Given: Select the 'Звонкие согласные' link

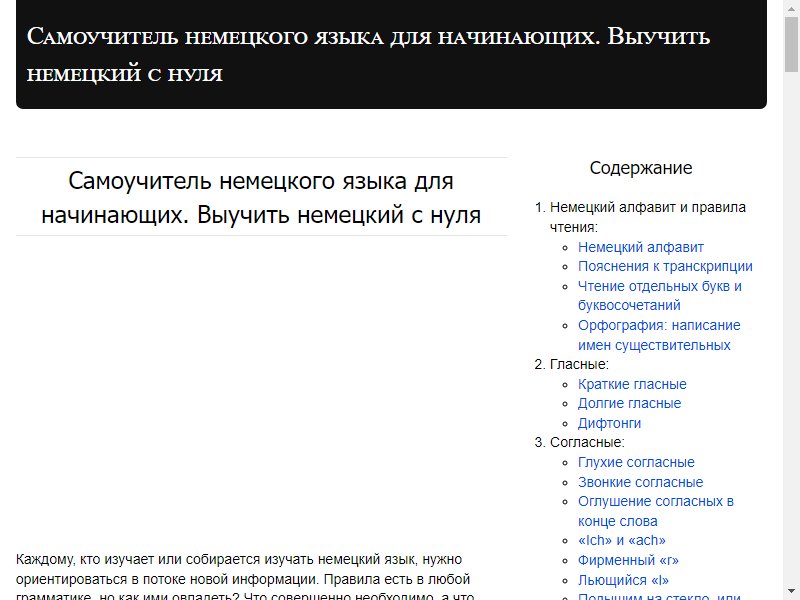Looking at the screenshot, I should [x=640, y=482].
